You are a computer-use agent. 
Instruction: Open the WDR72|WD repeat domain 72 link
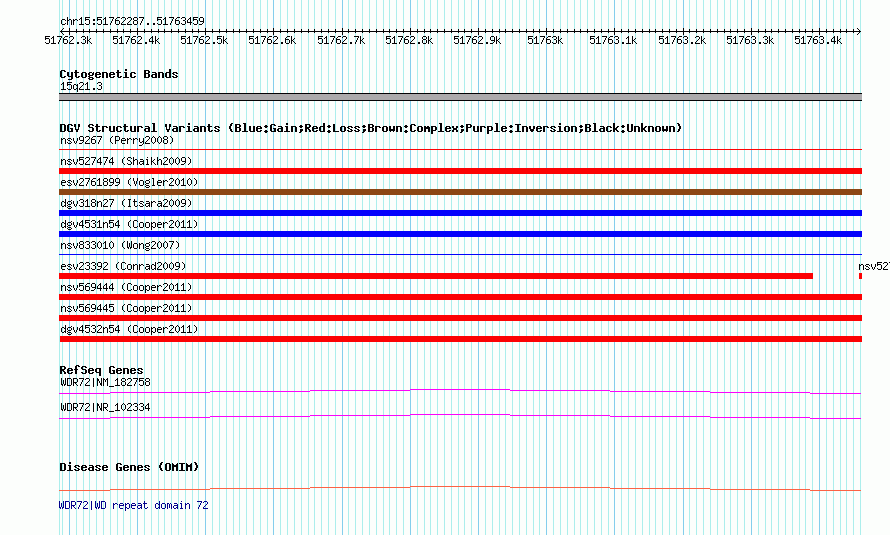click(134, 505)
